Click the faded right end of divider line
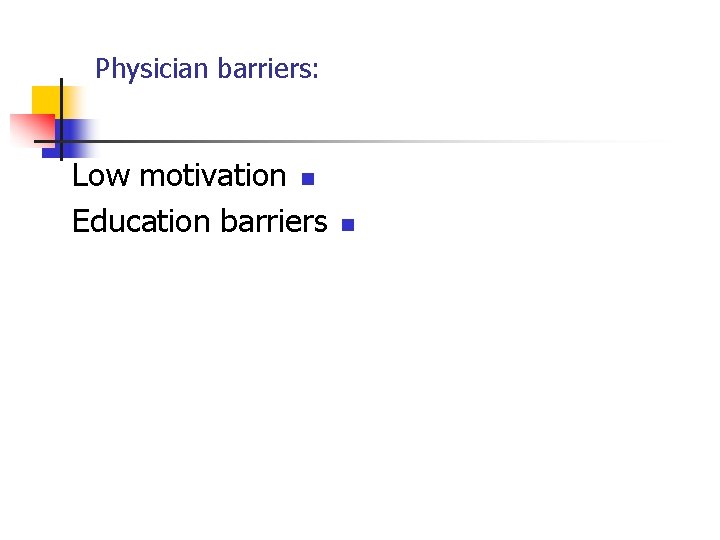720x540 pixels. point(620,141)
